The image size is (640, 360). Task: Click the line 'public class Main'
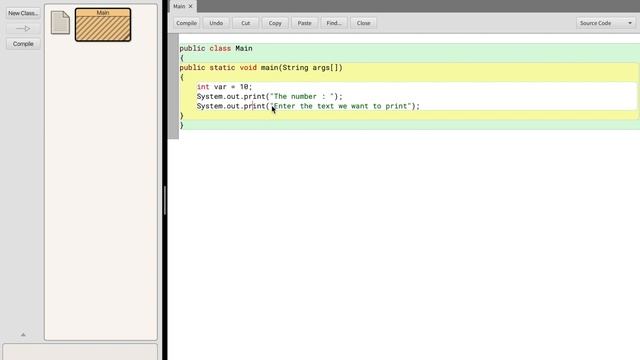click(x=216, y=48)
